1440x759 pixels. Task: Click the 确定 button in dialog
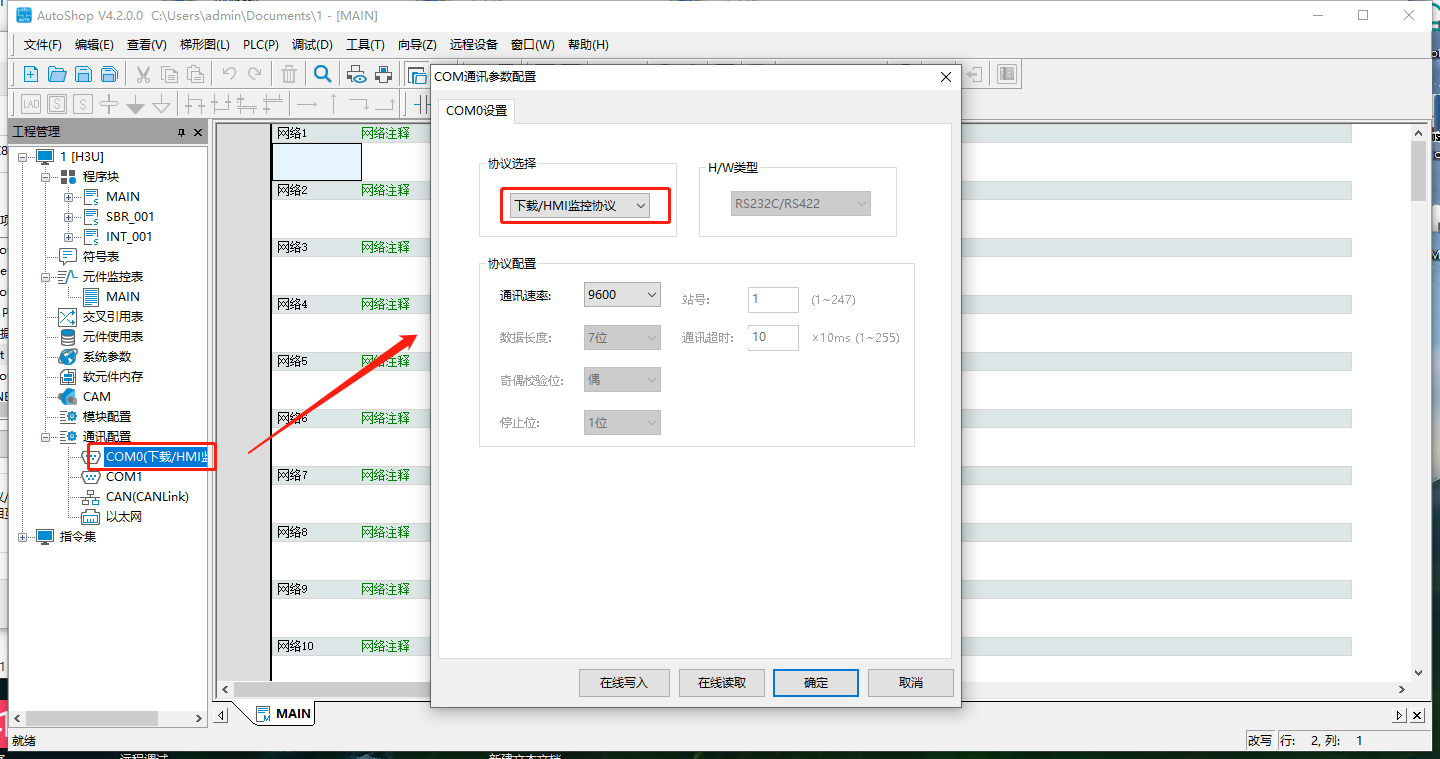coord(816,683)
